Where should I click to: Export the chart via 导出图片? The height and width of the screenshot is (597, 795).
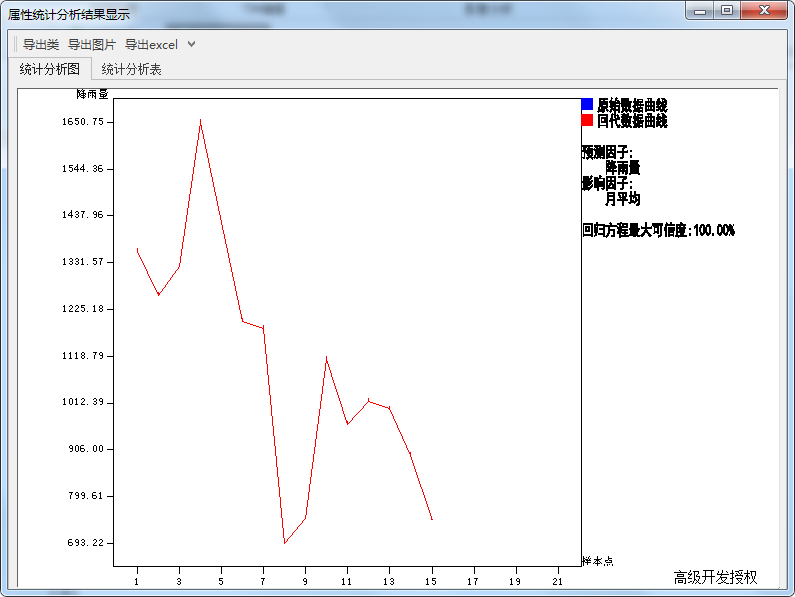92,44
